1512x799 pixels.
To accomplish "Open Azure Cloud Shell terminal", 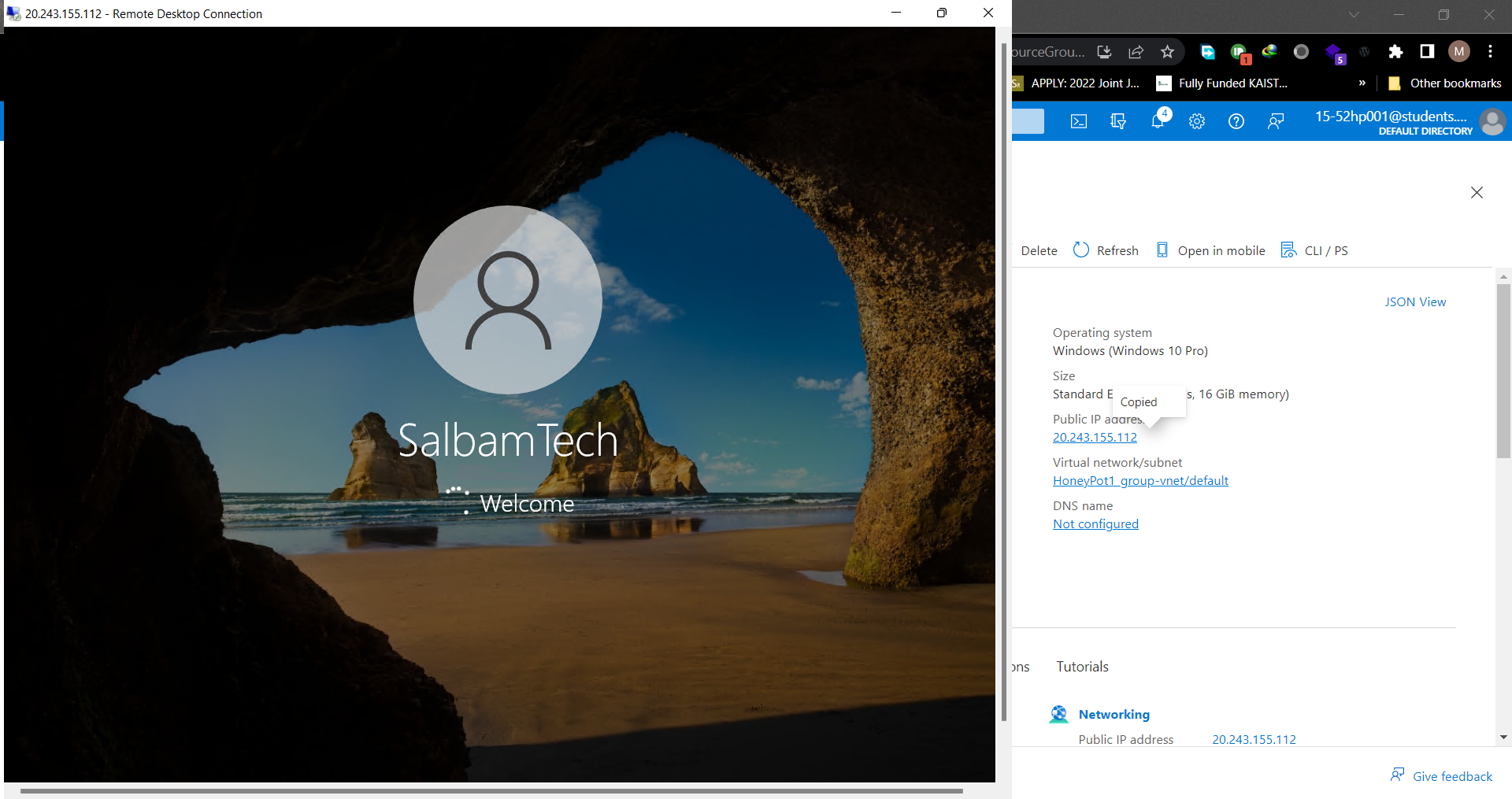I will coord(1078,121).
